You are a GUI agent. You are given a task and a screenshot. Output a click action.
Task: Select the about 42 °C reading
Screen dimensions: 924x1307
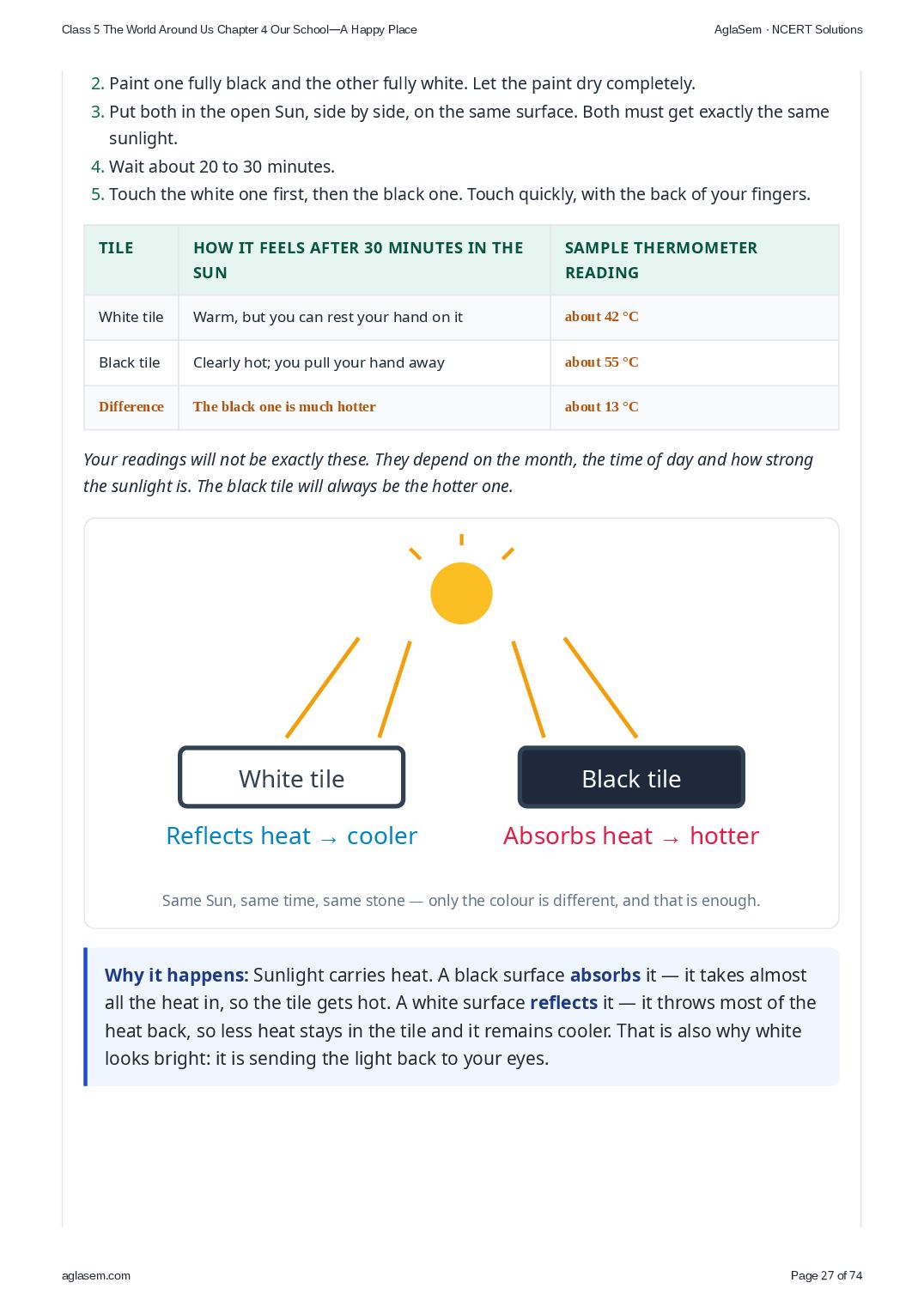601,317
